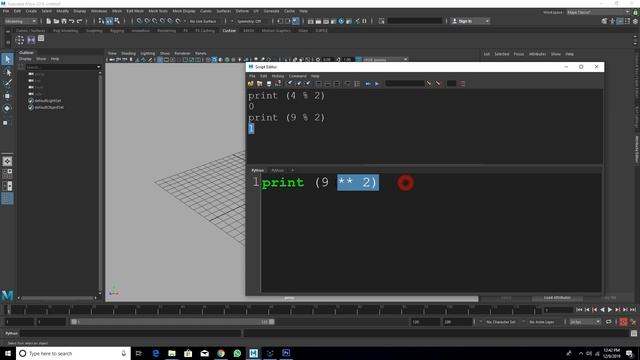This screenshot has height=360, width=640.
Task: Click the Windows Start button
Action: pyautogui.click(x=8, y=353)
